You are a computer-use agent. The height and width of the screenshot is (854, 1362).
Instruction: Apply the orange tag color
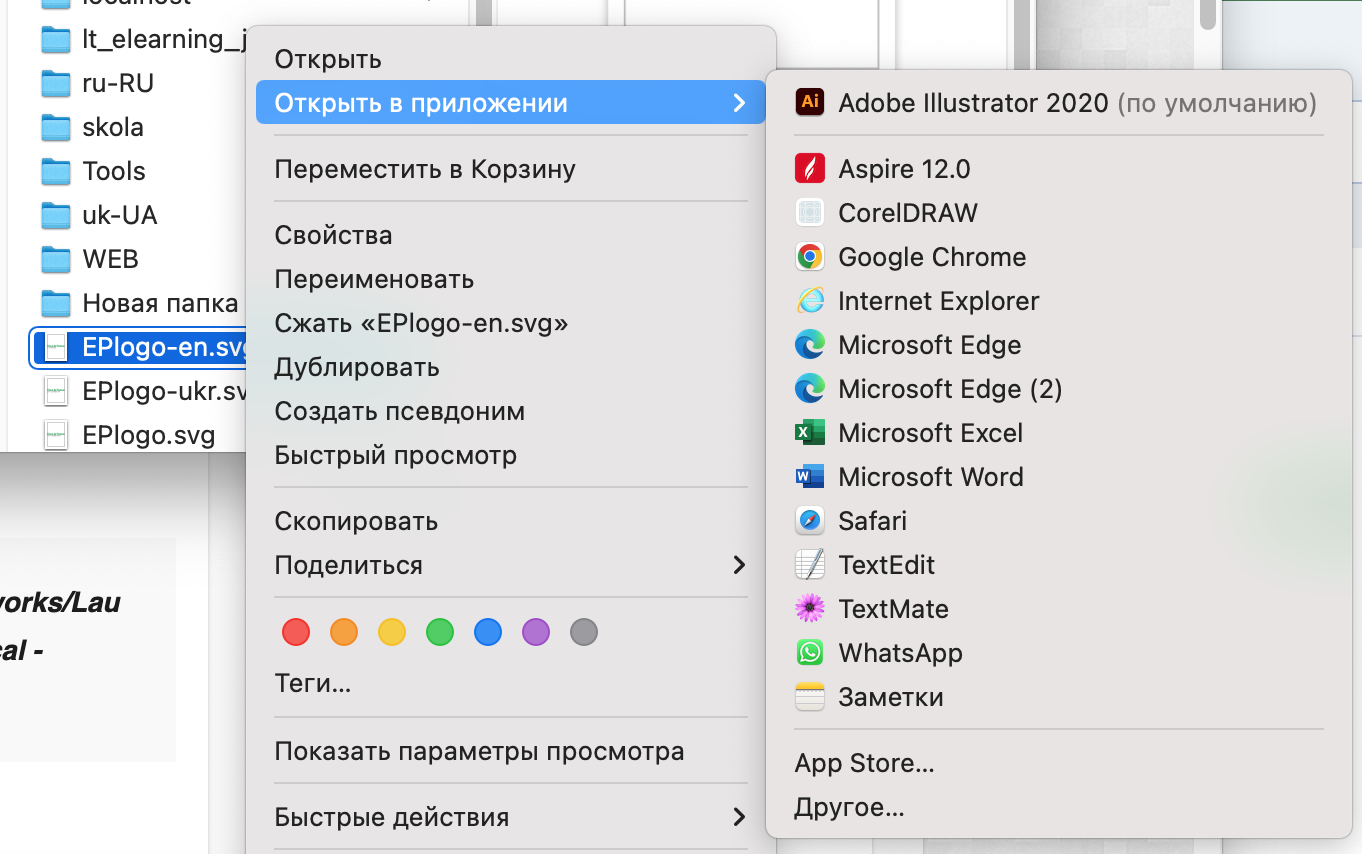click(x=344, y=632)
